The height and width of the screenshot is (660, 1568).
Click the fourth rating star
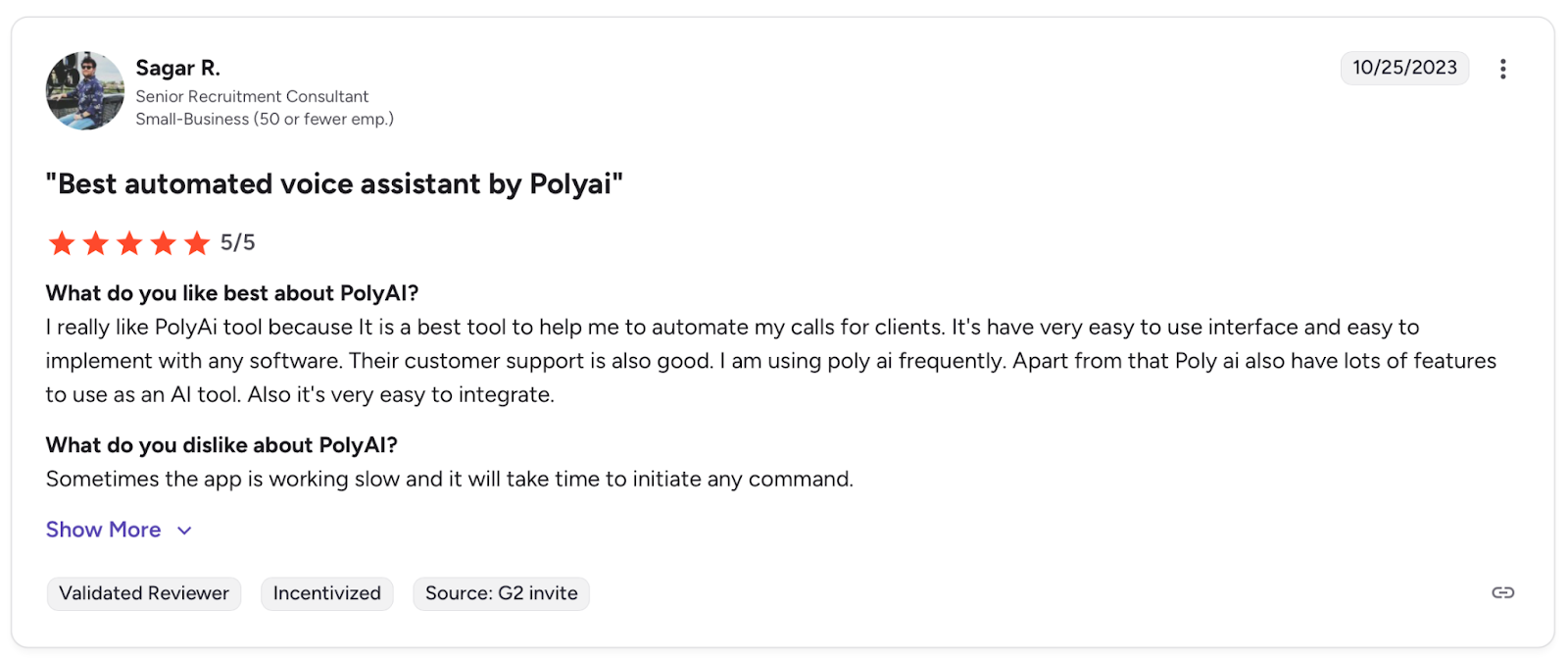pos(164,243)
